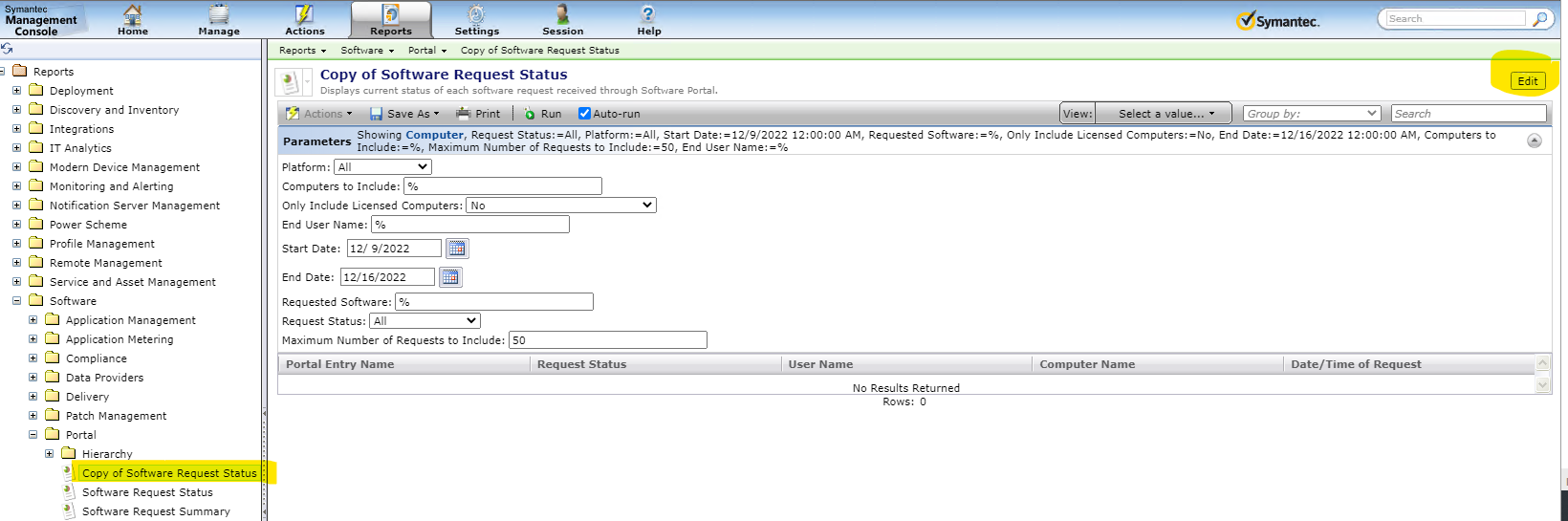The height and width of the screenshot is (521, 1568).
Task: Open Software breadcrumb menu
Action: pos(367,51)
